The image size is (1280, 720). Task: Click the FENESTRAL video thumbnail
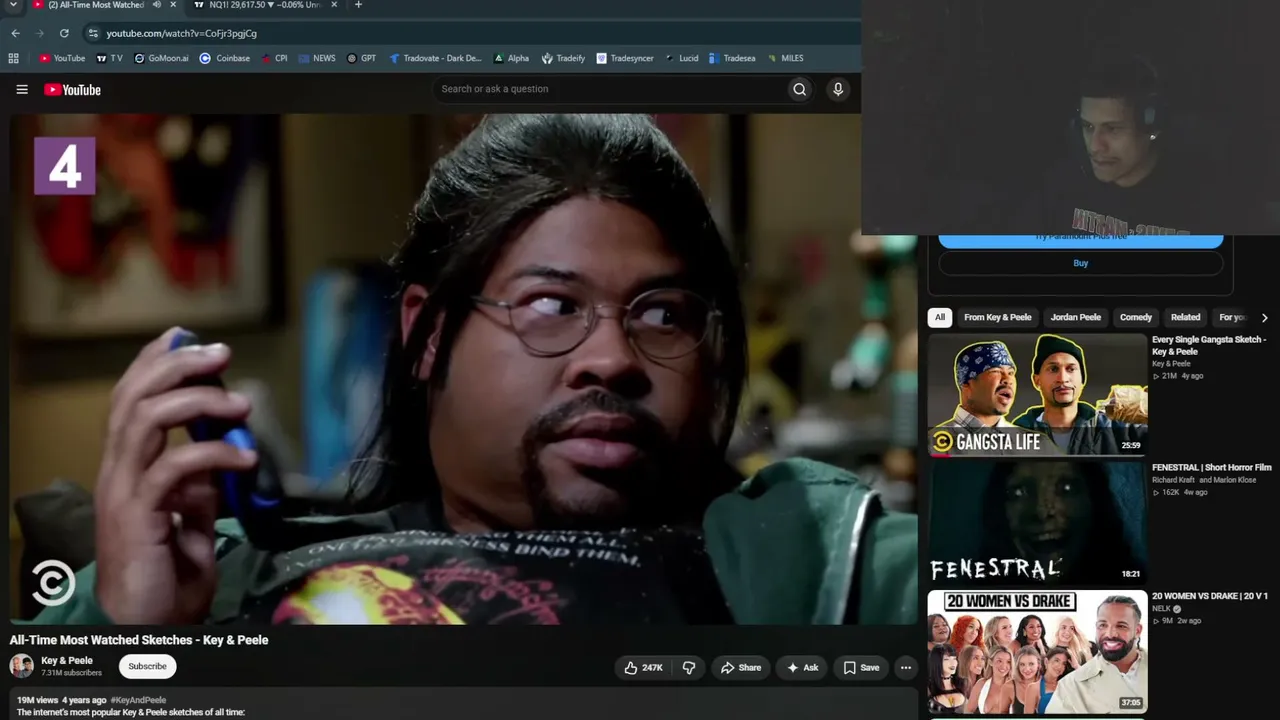1037,523
